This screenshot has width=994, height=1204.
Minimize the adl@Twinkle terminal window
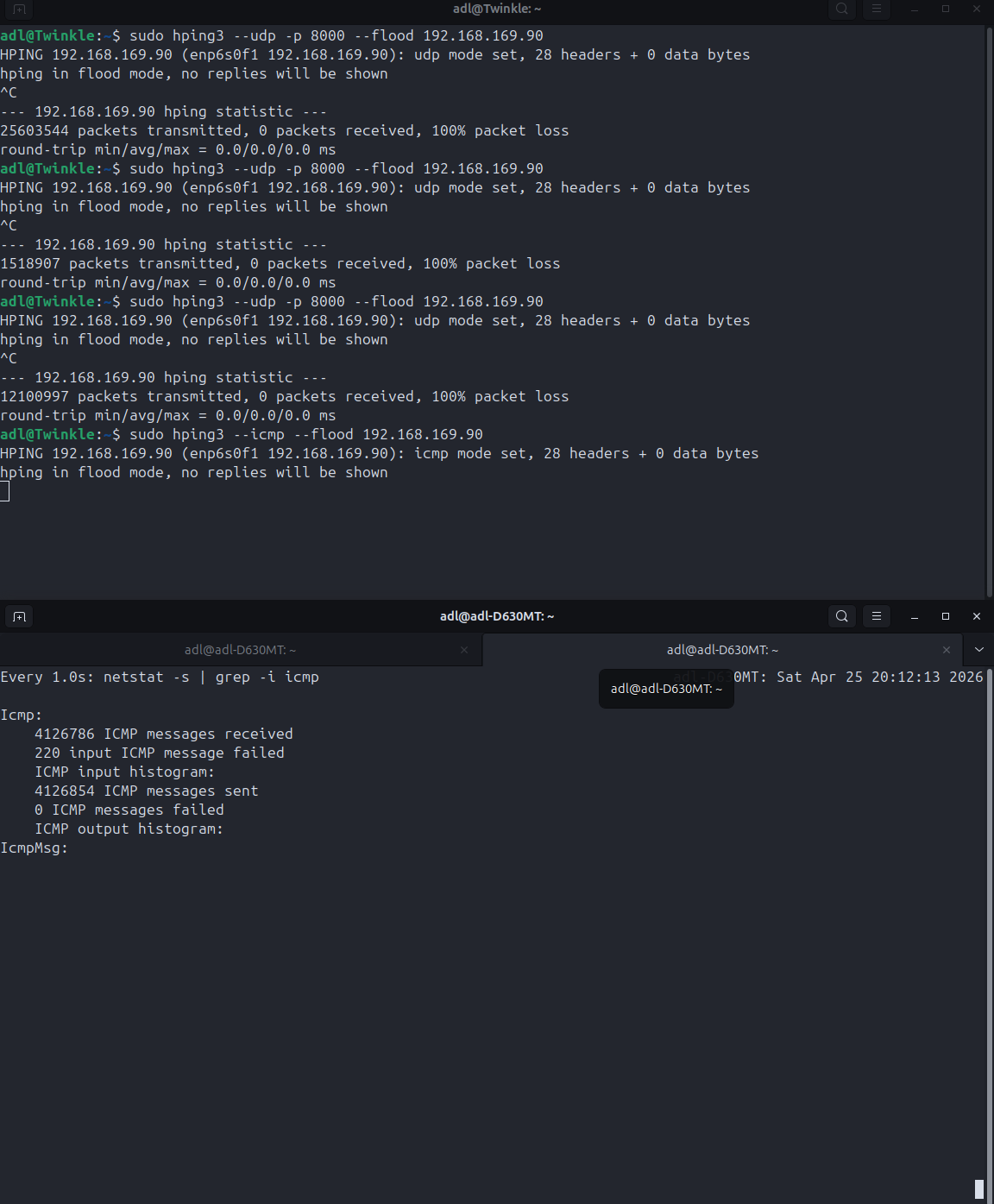click(915, 9)
